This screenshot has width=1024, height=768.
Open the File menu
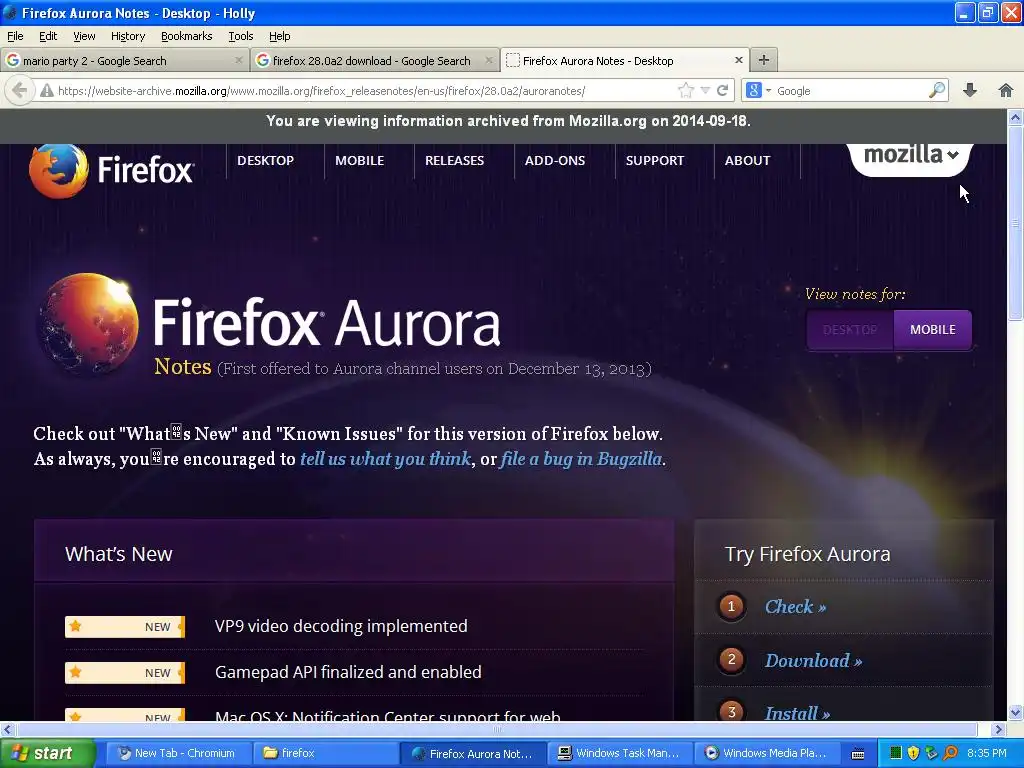click(x=15, y=36)
